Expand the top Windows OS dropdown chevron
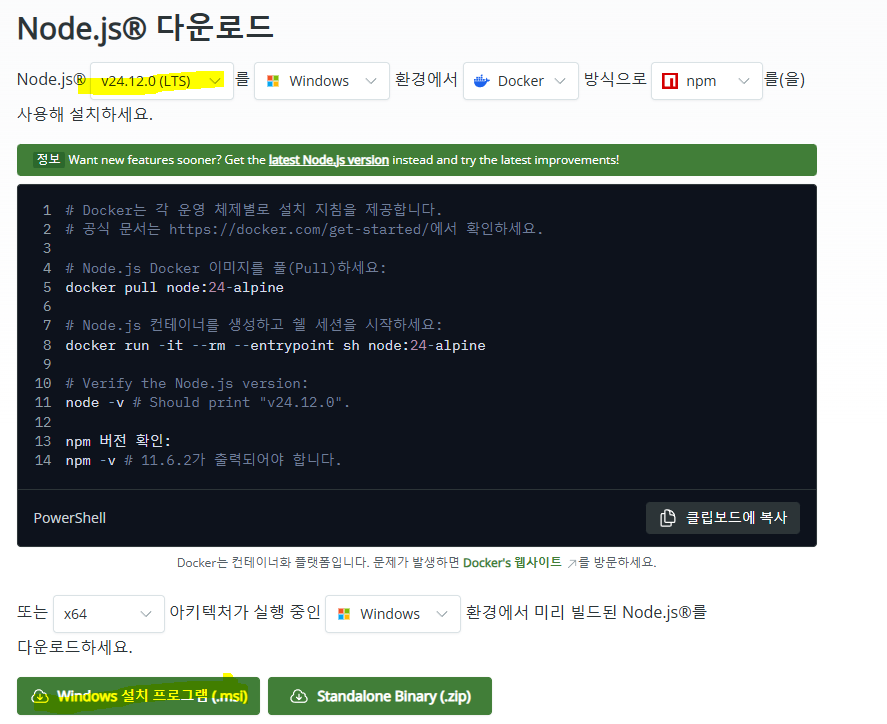This screenshot has height=724, width=887. [x=371, y=81]
